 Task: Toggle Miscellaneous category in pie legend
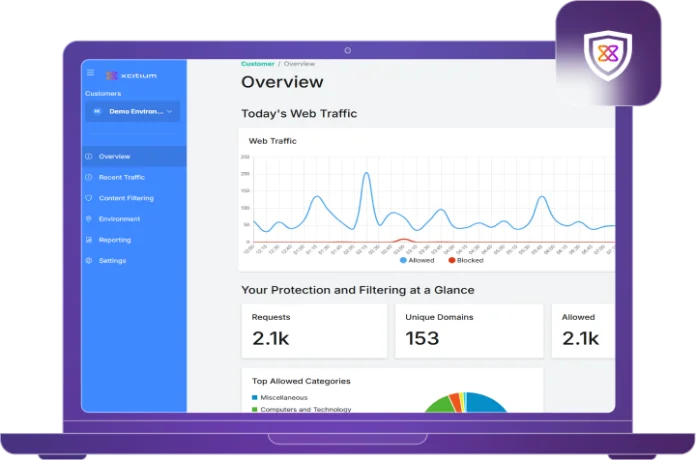[x=282, y=397]
